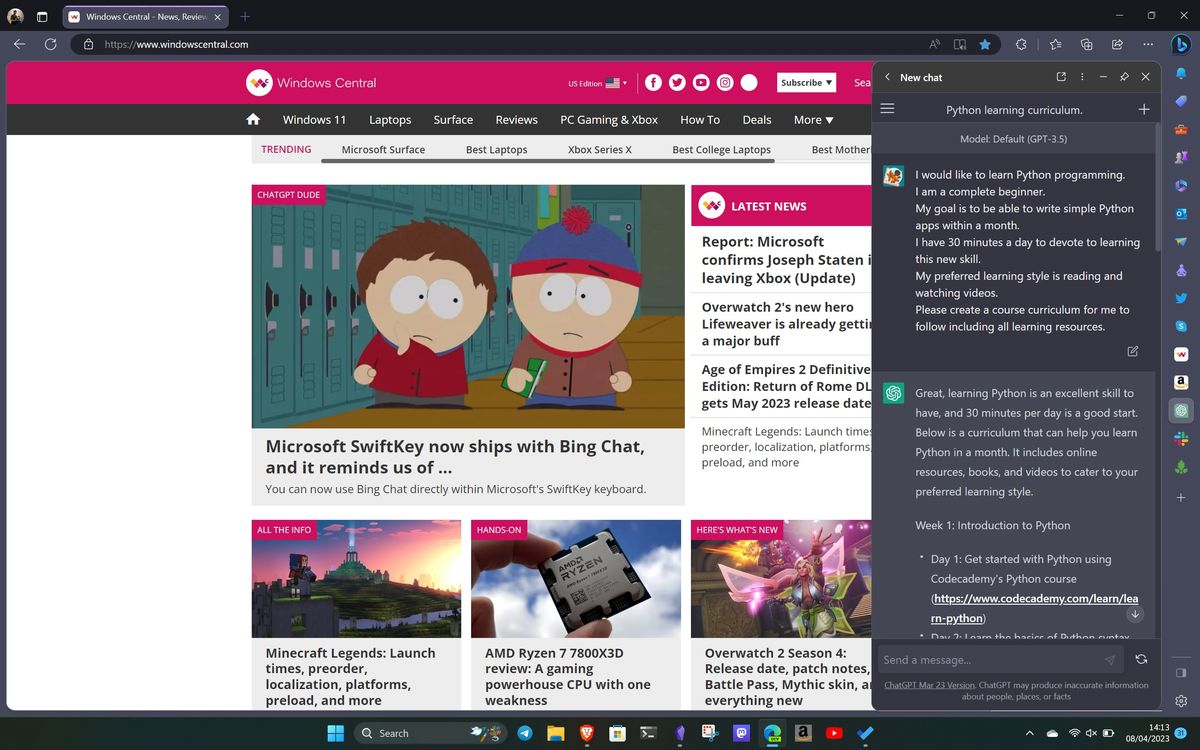Click the ChatGPT icon in the sidebar
The image size is (1200, 750).
pos(1181,409)
